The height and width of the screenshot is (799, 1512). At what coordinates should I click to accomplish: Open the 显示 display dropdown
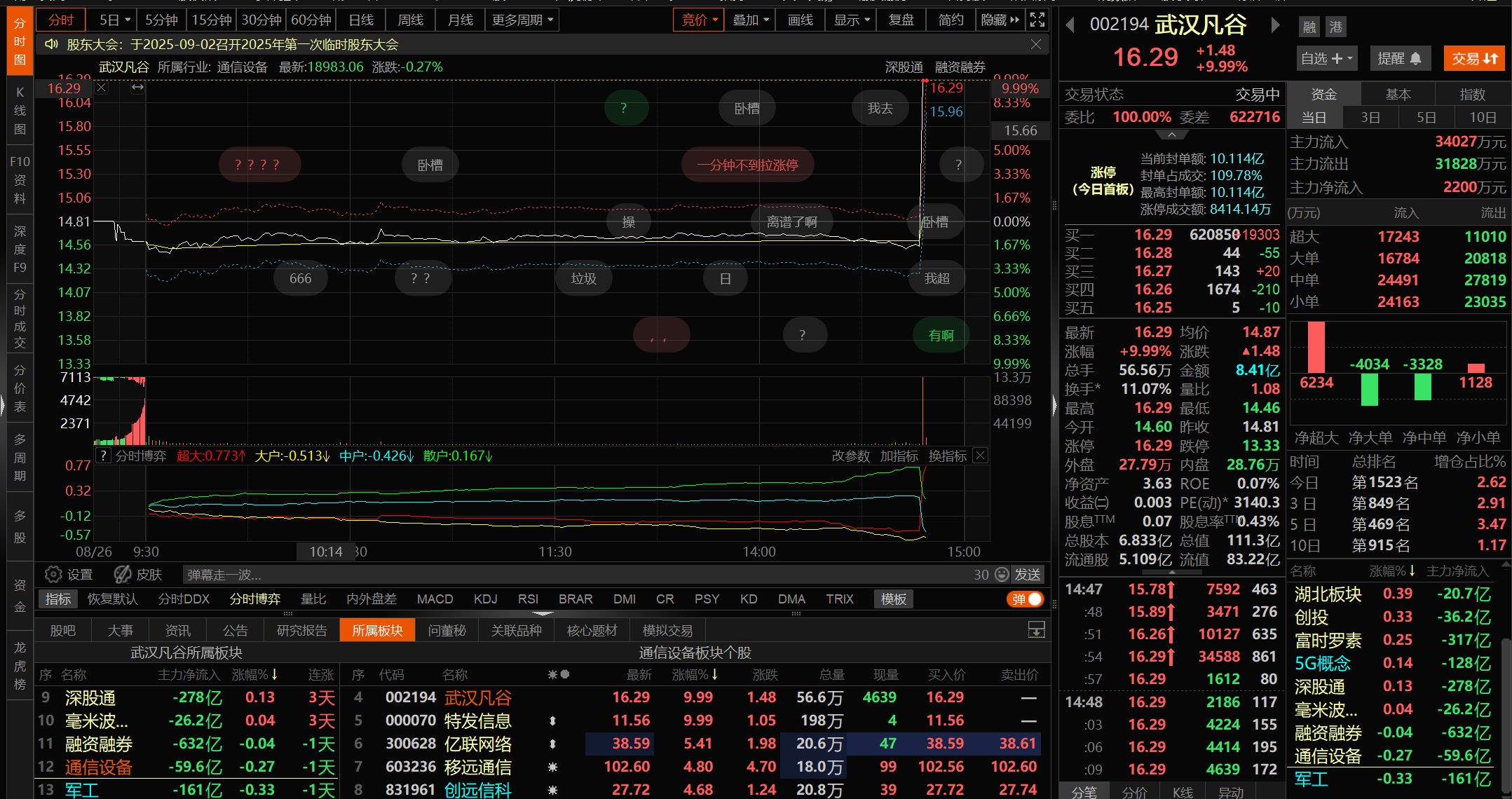coord(852,20)
